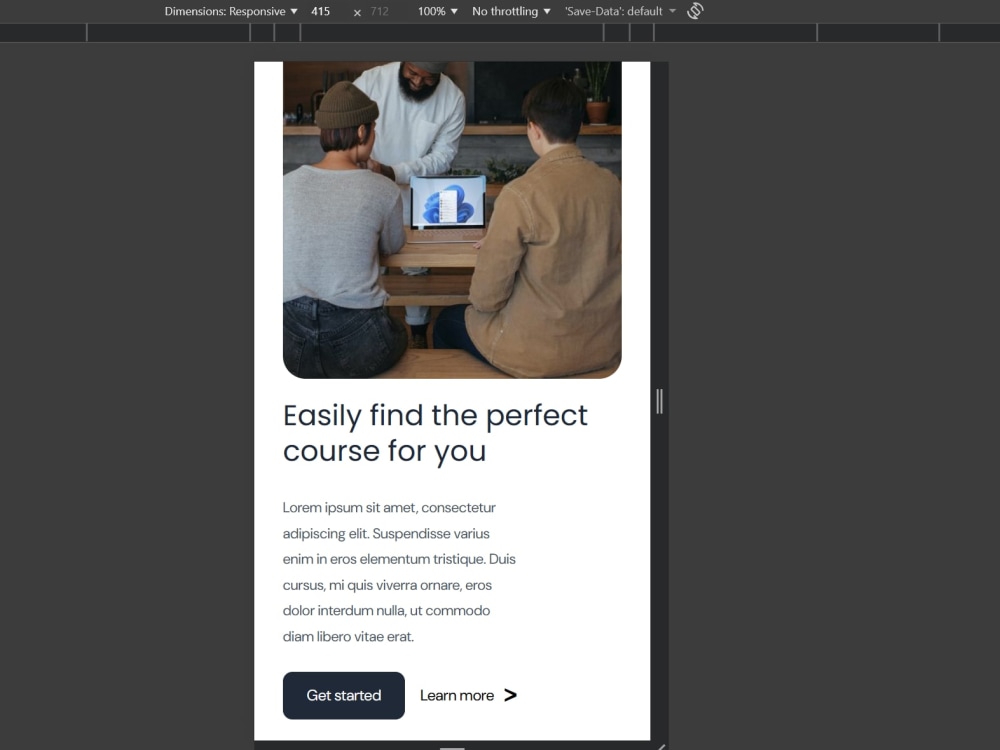Click the rotate device orientation icon
1000x750 pixels.
[x=695, y=11]
